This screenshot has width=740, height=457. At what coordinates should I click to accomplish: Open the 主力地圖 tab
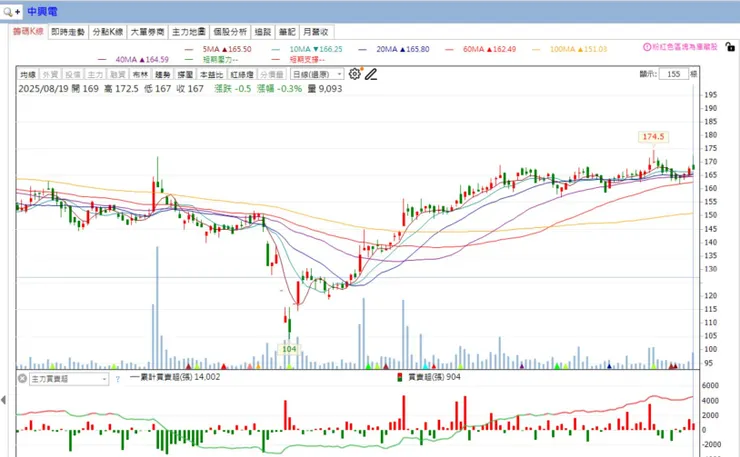pos(189,32)
